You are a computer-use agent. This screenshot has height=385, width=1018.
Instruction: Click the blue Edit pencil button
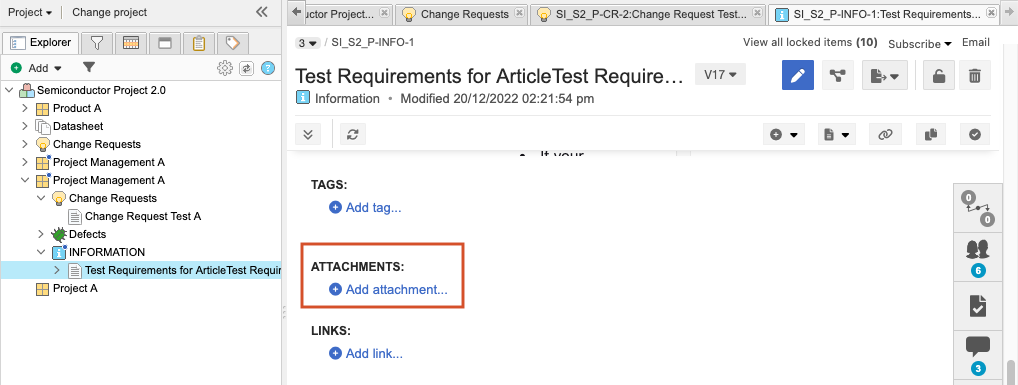797,75
